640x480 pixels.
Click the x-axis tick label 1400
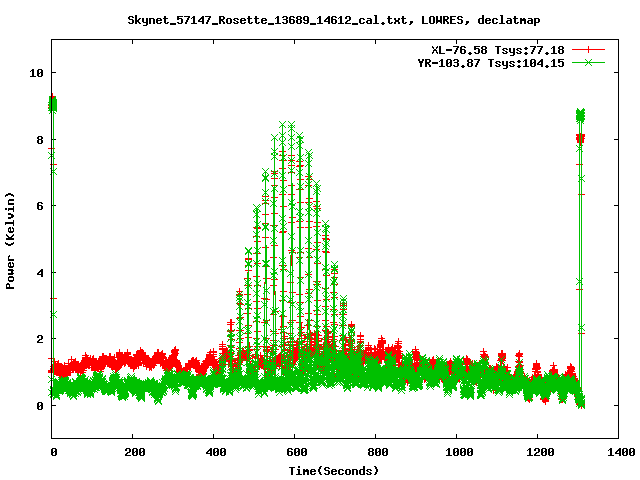(621, 452)
